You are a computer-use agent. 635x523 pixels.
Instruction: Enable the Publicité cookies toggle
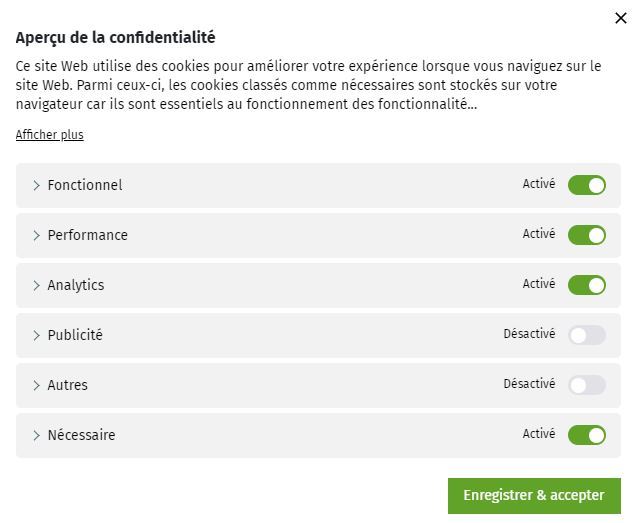click(587, 335)
